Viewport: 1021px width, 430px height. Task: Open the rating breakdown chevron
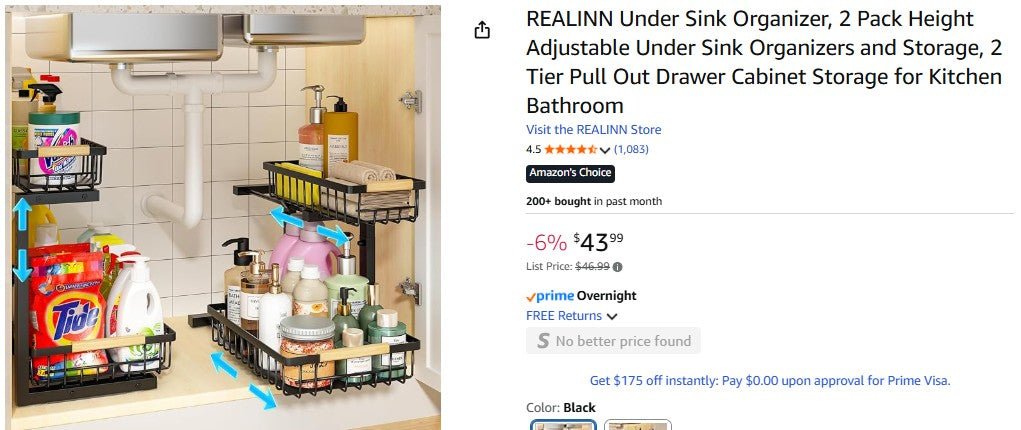pos(605,150)
